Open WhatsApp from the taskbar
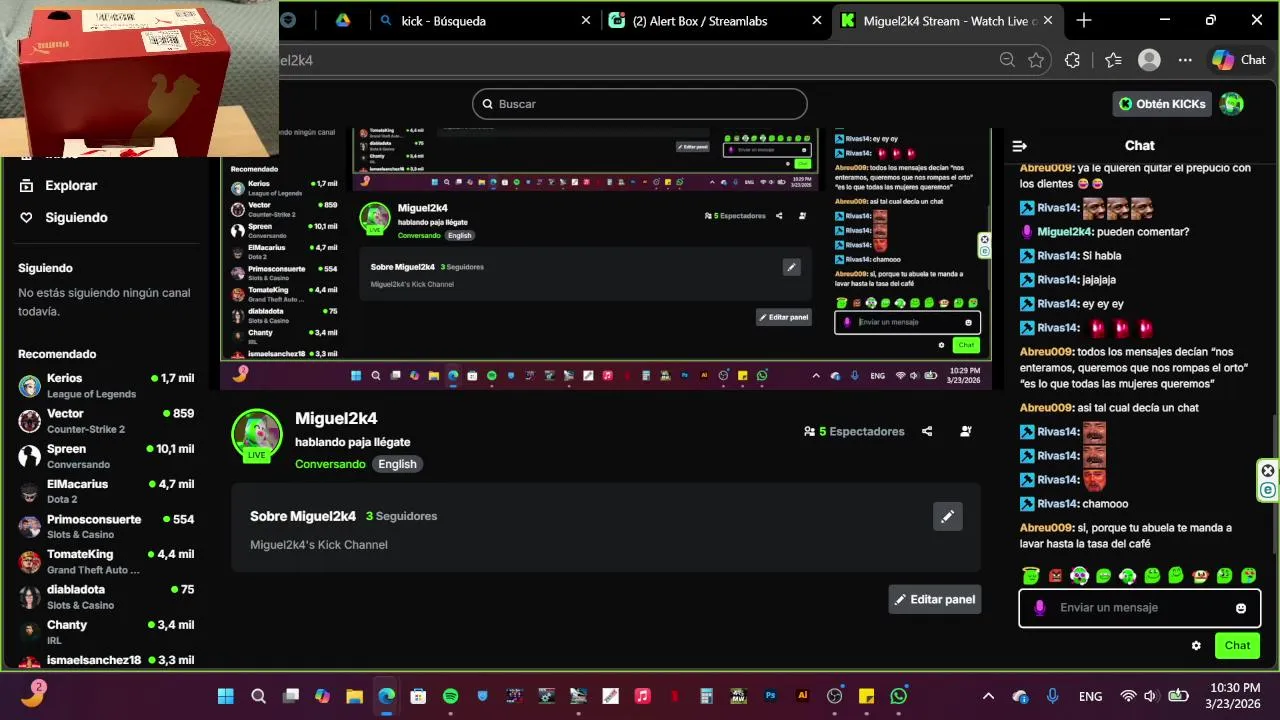The height and width of the screenshot is (720, 1280). [899, 696]
